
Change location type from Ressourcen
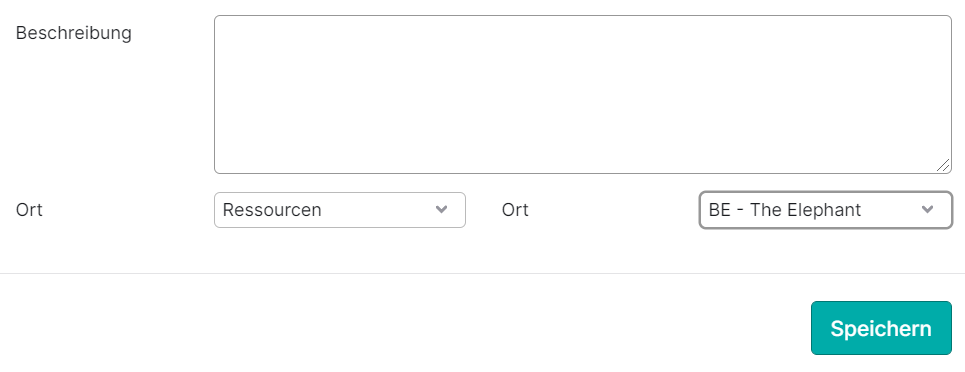click(x=340, y=210)
